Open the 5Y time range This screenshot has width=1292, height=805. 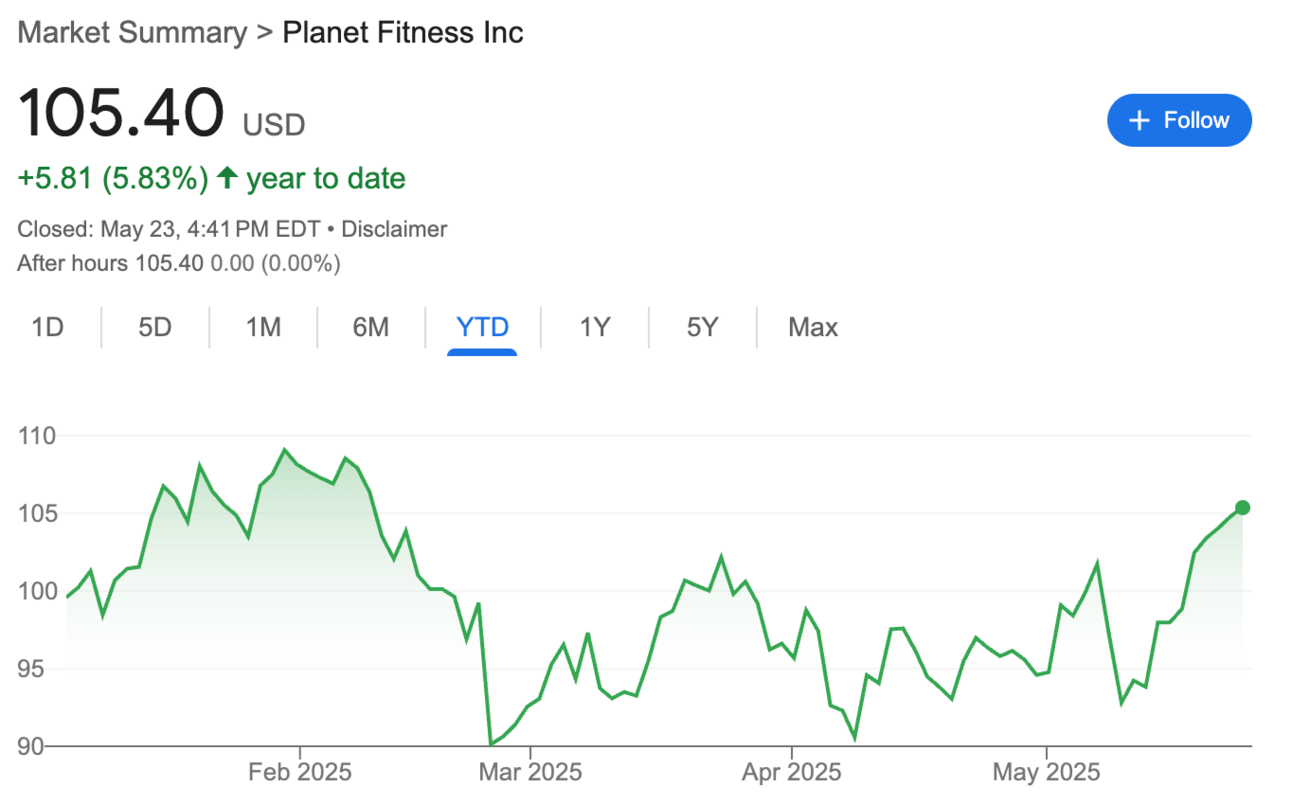(x=702, y=327)
